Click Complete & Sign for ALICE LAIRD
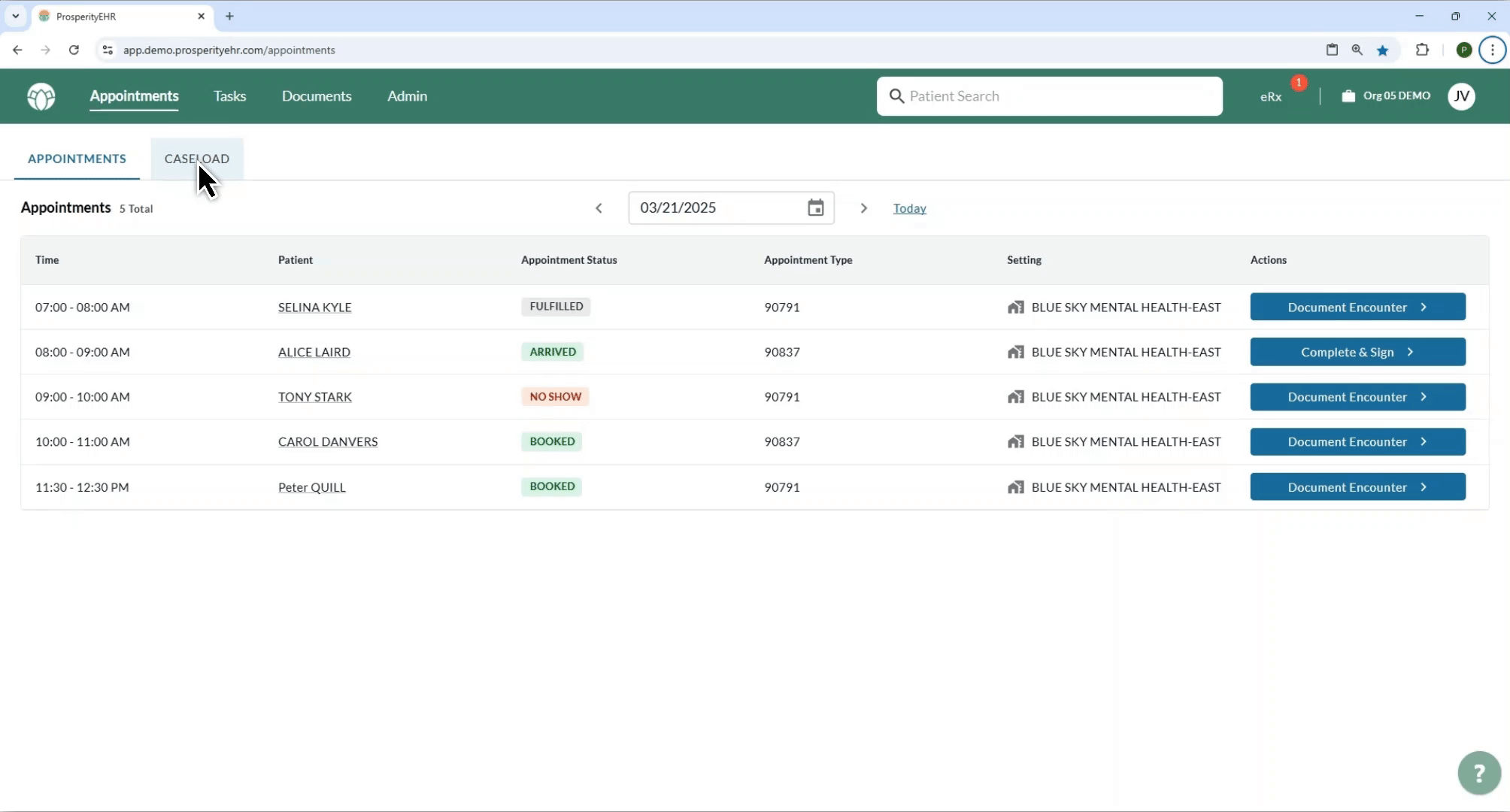This screenshot has height=812, width=1510. tap(1357, 352)
